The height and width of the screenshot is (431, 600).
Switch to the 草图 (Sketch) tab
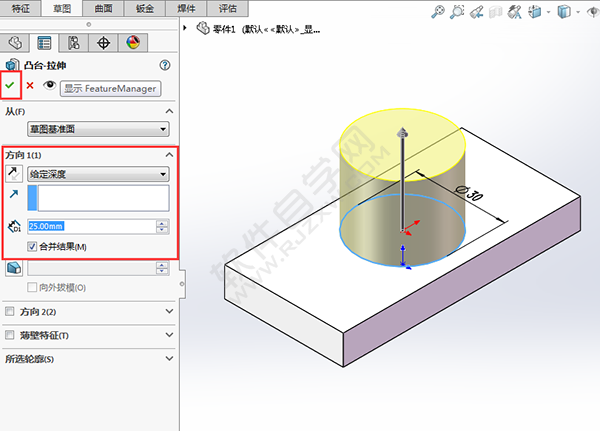62,8
